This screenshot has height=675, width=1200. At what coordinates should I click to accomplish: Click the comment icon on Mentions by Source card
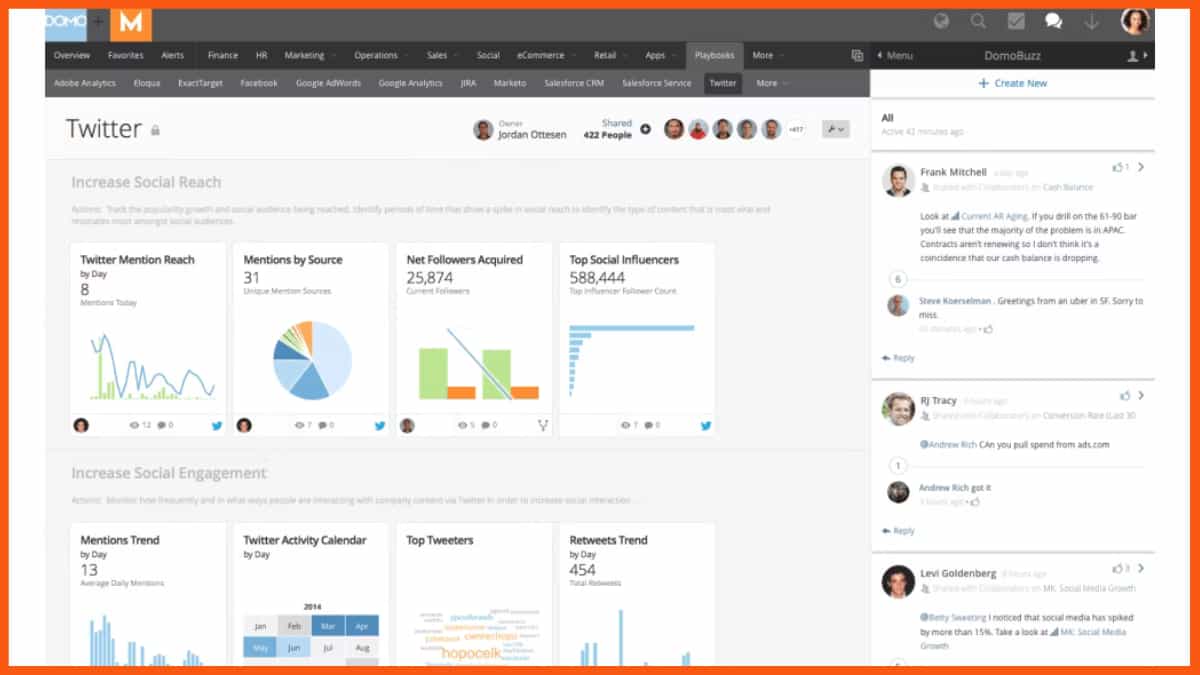324,425
